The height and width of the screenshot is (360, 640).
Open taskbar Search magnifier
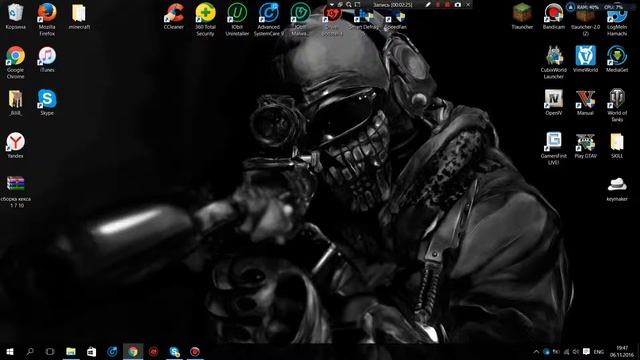[x=30, y=351]
